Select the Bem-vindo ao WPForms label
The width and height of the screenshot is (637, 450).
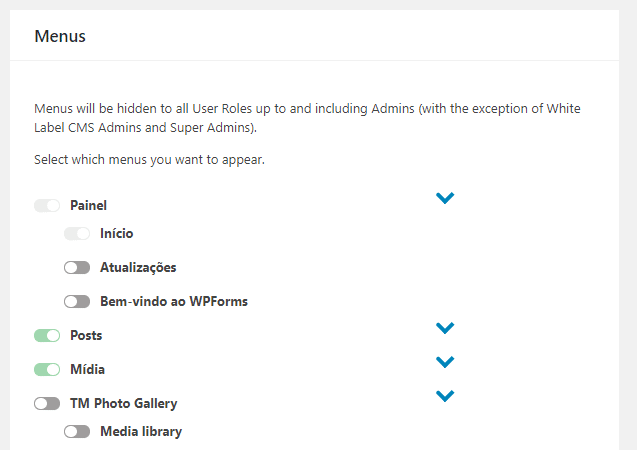(x=174, y=301)
